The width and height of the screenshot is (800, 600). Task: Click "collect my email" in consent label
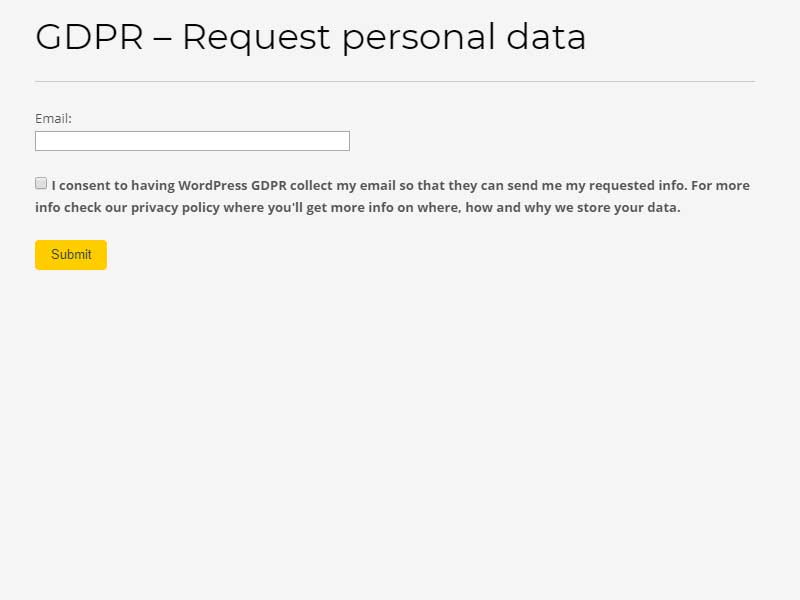[x=338, y=185]
